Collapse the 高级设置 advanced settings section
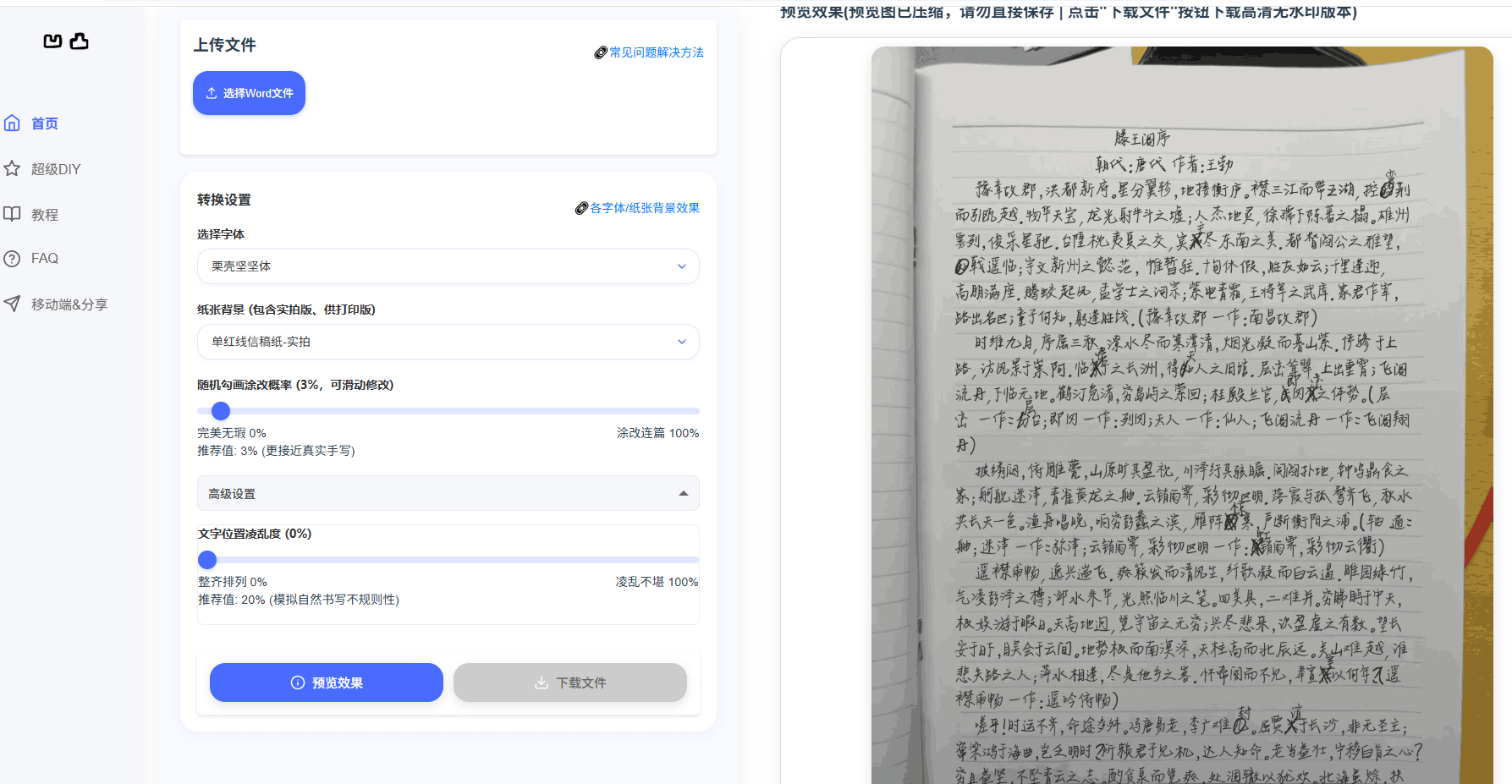Viewport: 1512px width, 784px height. [448, 493]
